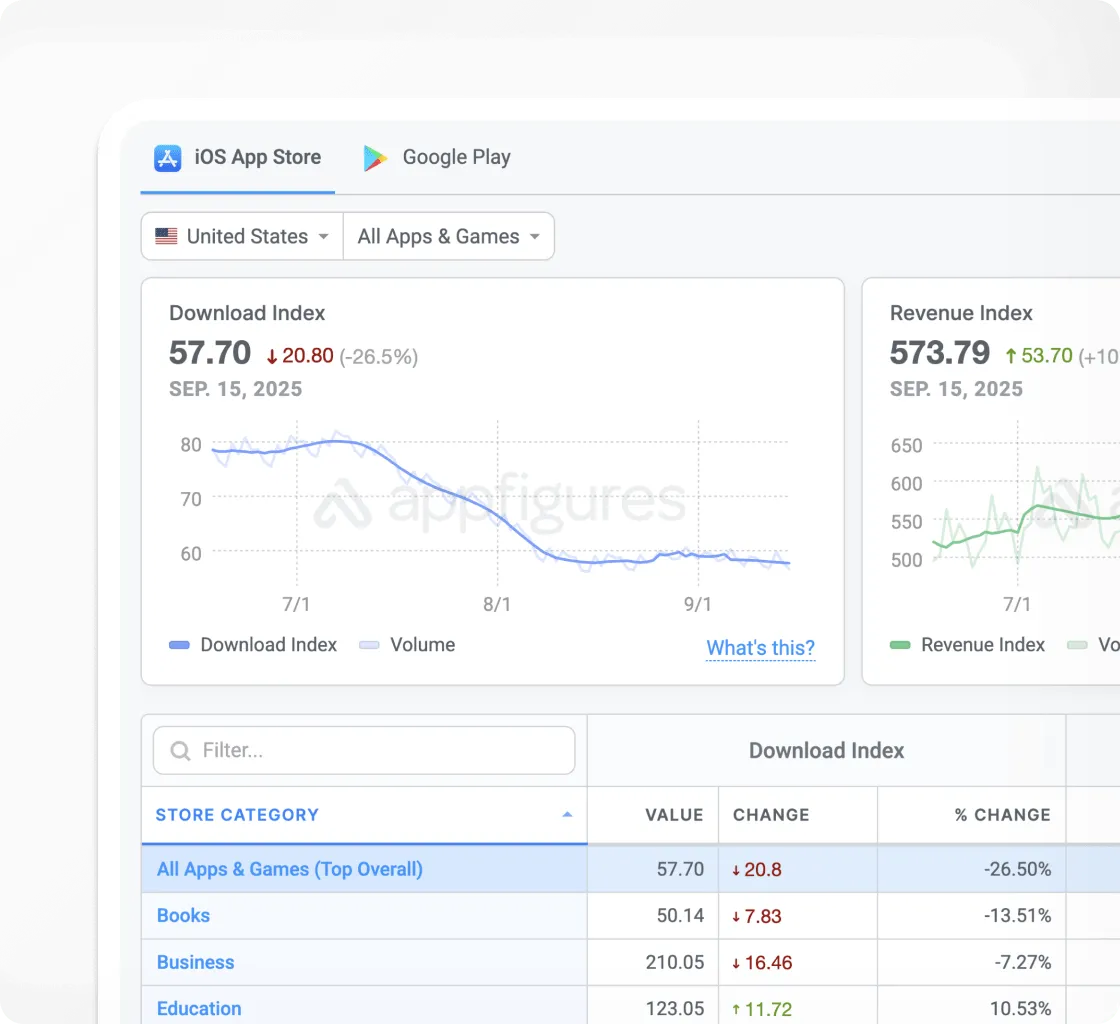The image size is (1120, 1024).
Task: Switch to the iOS App Store tab
Action: pos(238,158)
